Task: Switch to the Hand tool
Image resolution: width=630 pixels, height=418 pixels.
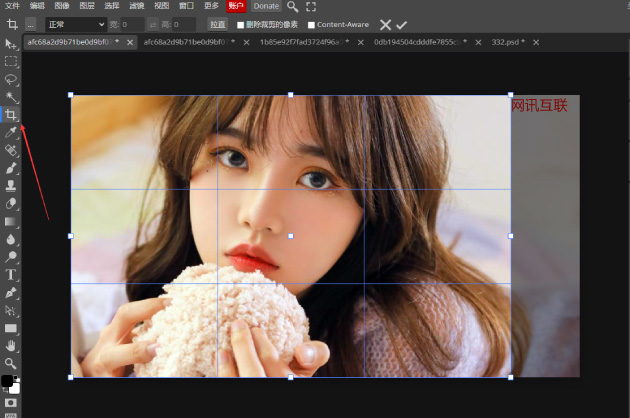Action: [x=11, y=345]
